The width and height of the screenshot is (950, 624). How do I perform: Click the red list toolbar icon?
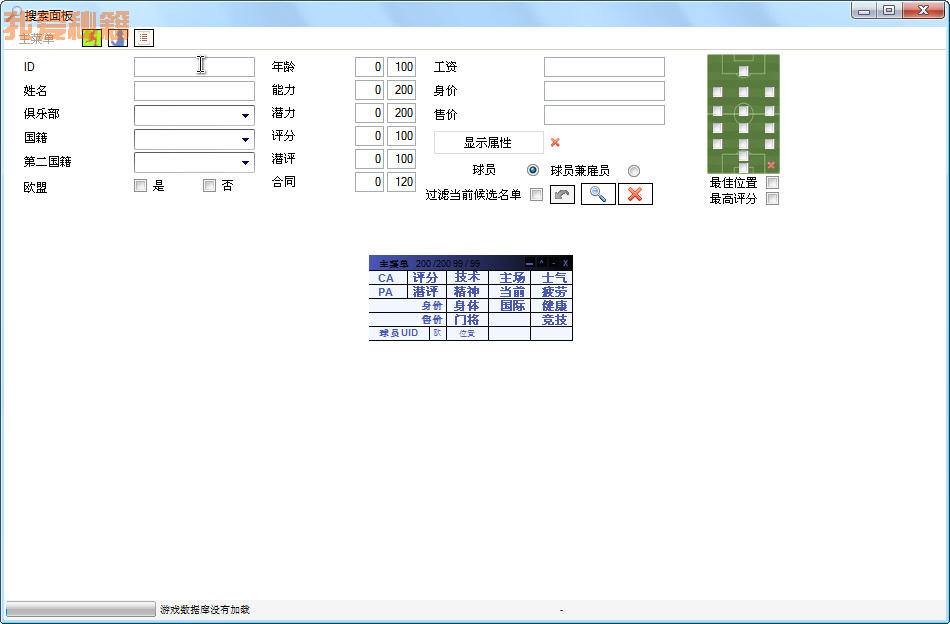click(x=144, y=38)
